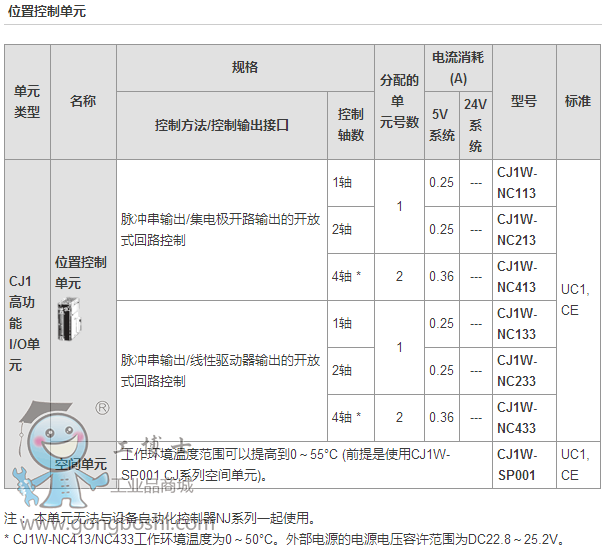Click unit number 2 in NC413 row
The image size is (607, 548).
[x=399, y=276]
